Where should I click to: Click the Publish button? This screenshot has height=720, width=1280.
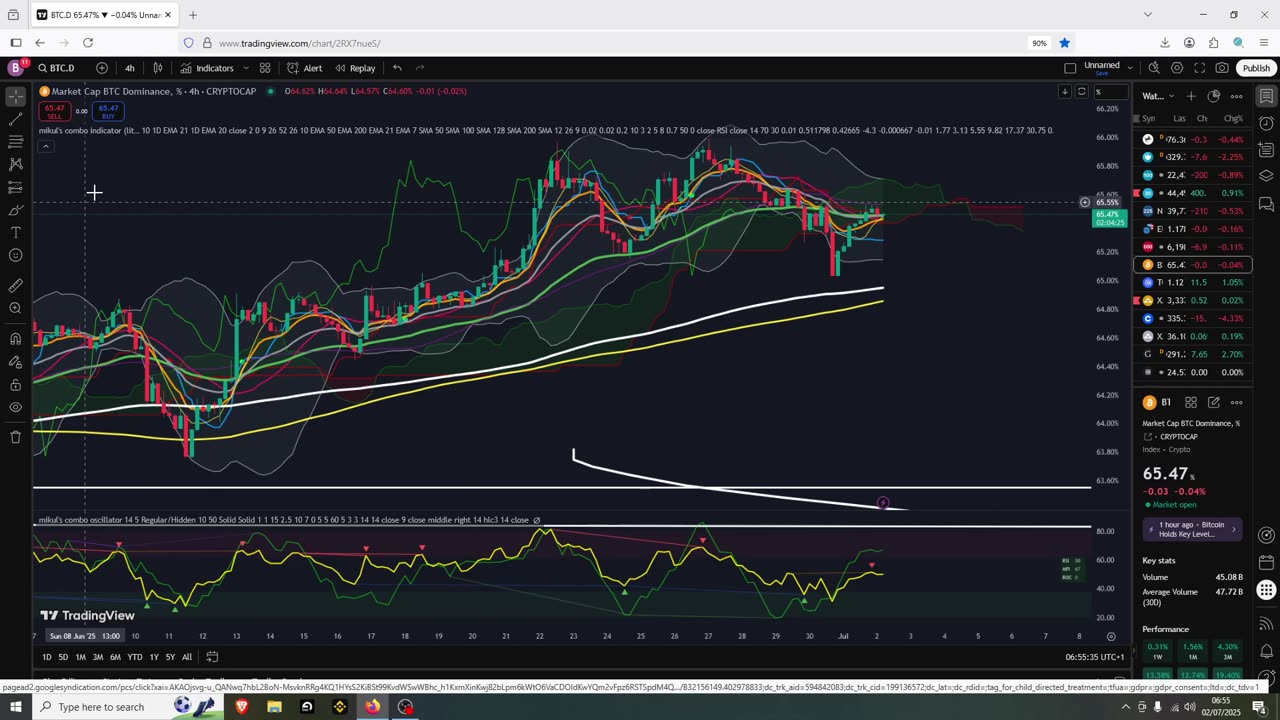click(x=1256, y=68)
